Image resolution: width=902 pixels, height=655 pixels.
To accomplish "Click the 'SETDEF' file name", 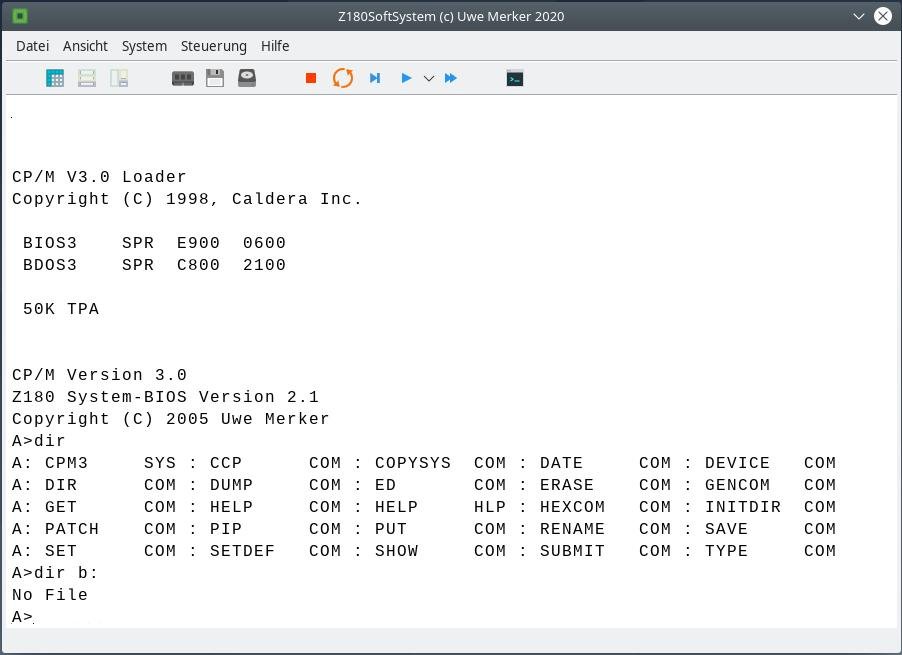I will tap(242, 551).
